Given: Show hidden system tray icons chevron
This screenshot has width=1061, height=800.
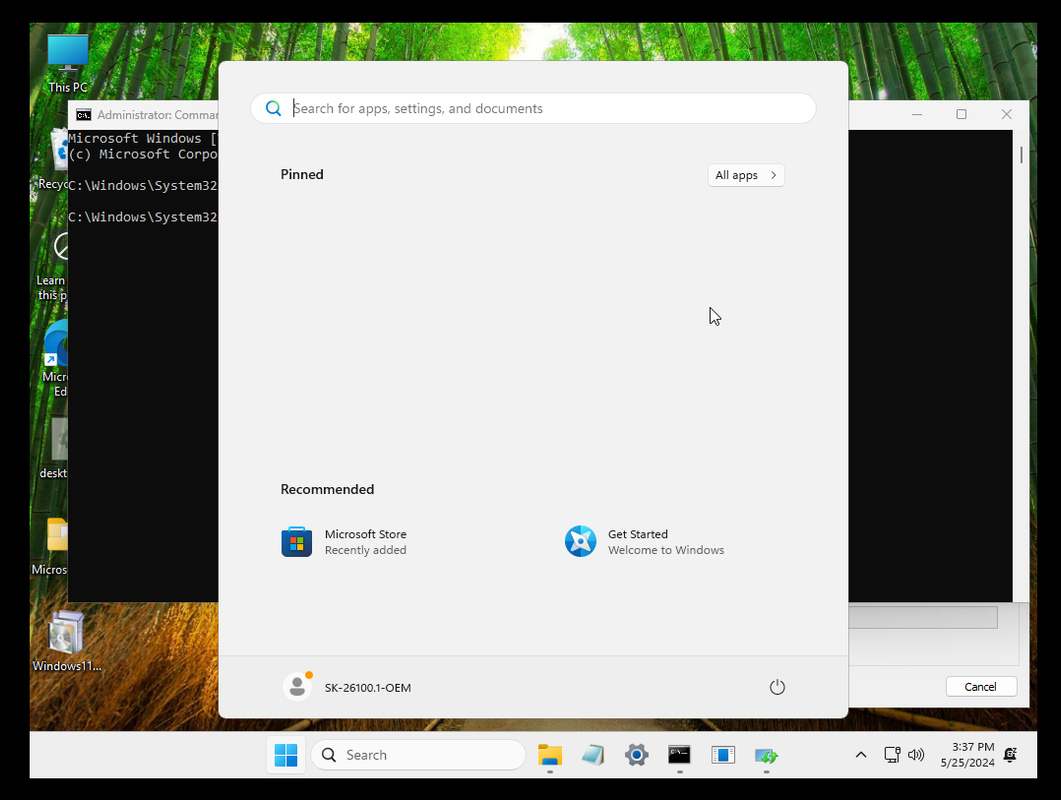Looking at the screenshot, I should pyautogui.click(x=861, y=755).
